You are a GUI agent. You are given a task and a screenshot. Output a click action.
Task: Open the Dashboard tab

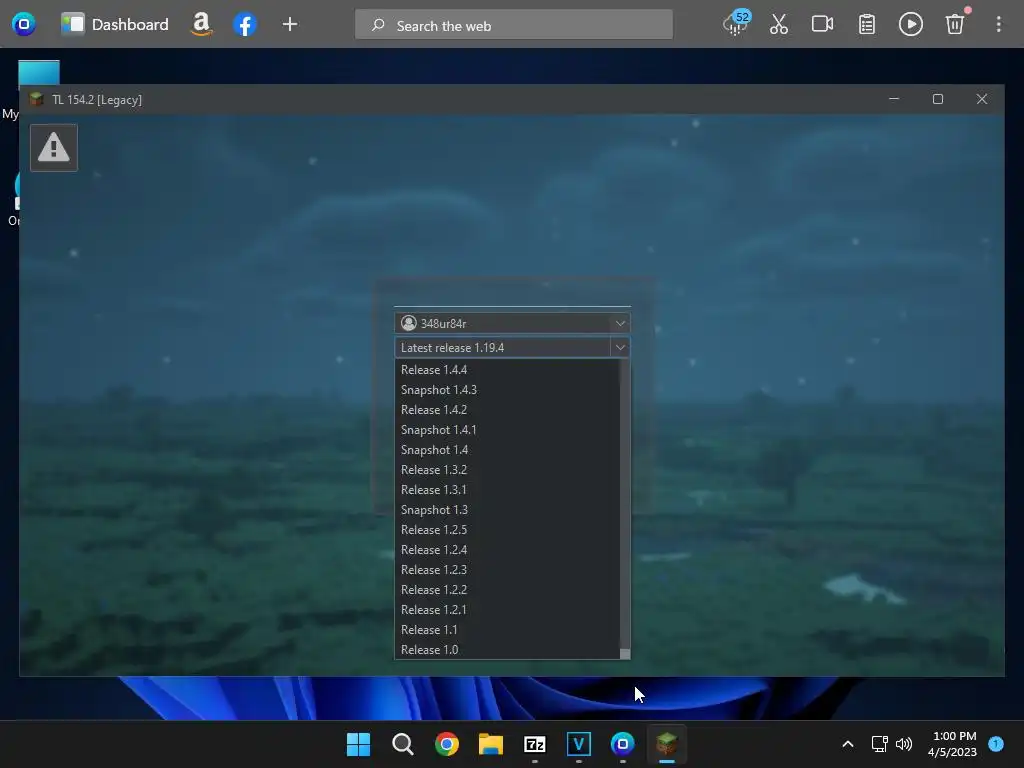pyautogui.click(x=116, y=25)
